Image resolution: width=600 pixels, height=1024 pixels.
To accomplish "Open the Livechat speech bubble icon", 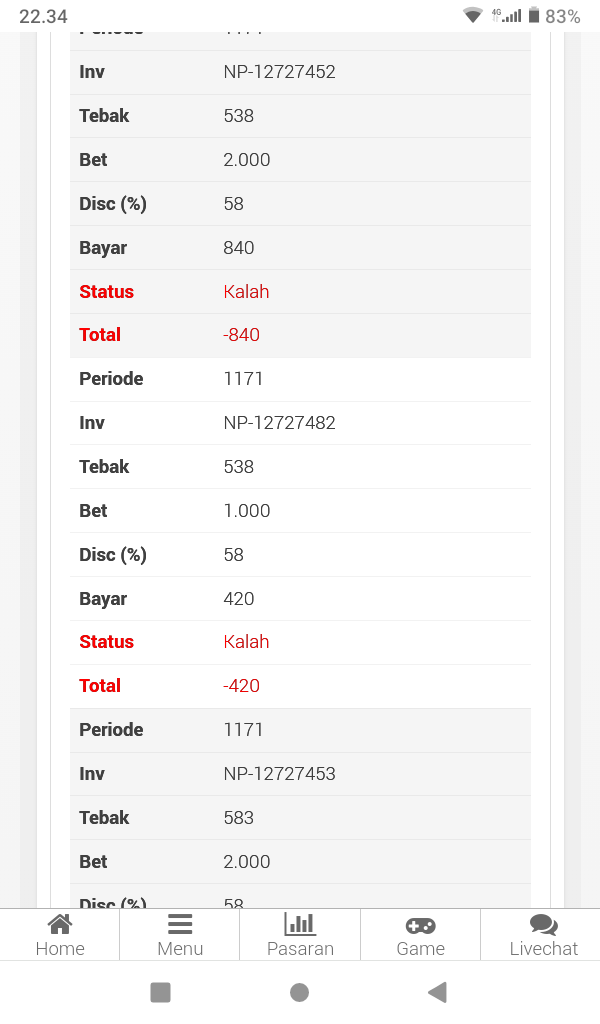I will (x=543, y=925).
